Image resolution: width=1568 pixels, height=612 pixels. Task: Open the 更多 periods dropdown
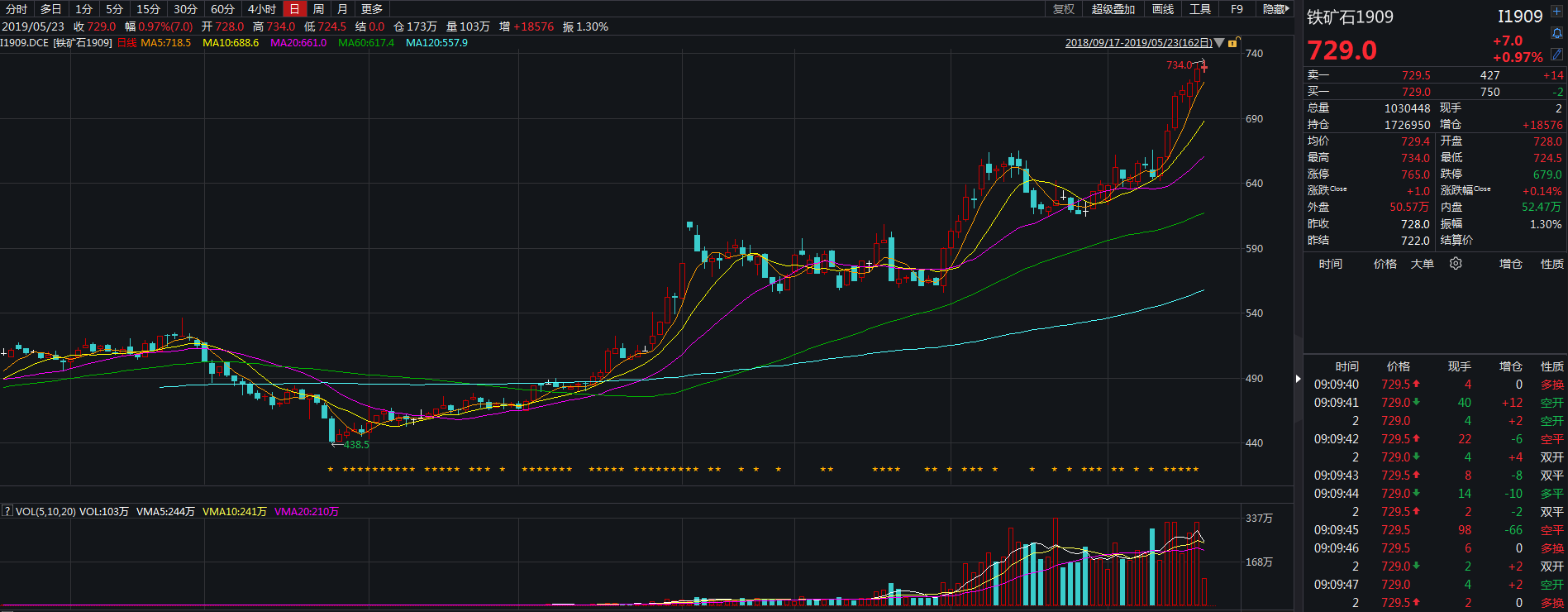click(x=372, y=9)
